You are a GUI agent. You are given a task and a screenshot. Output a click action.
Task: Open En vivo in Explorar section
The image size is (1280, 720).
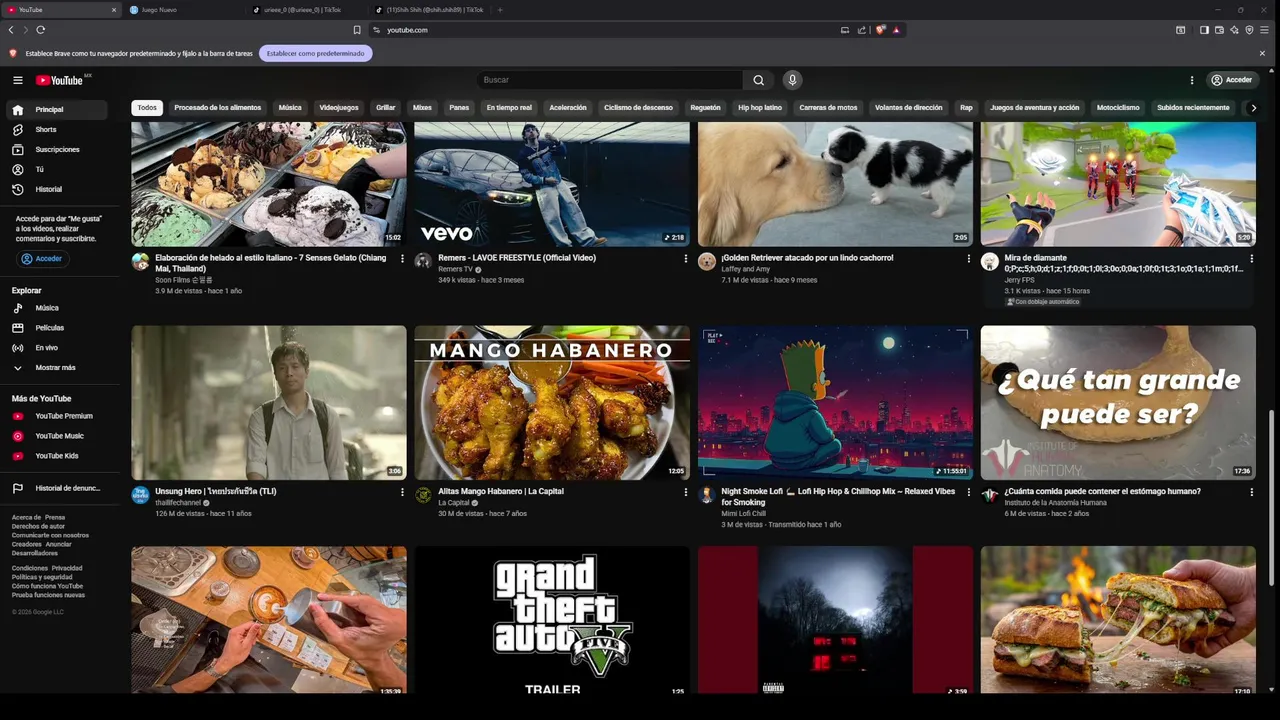57,348
